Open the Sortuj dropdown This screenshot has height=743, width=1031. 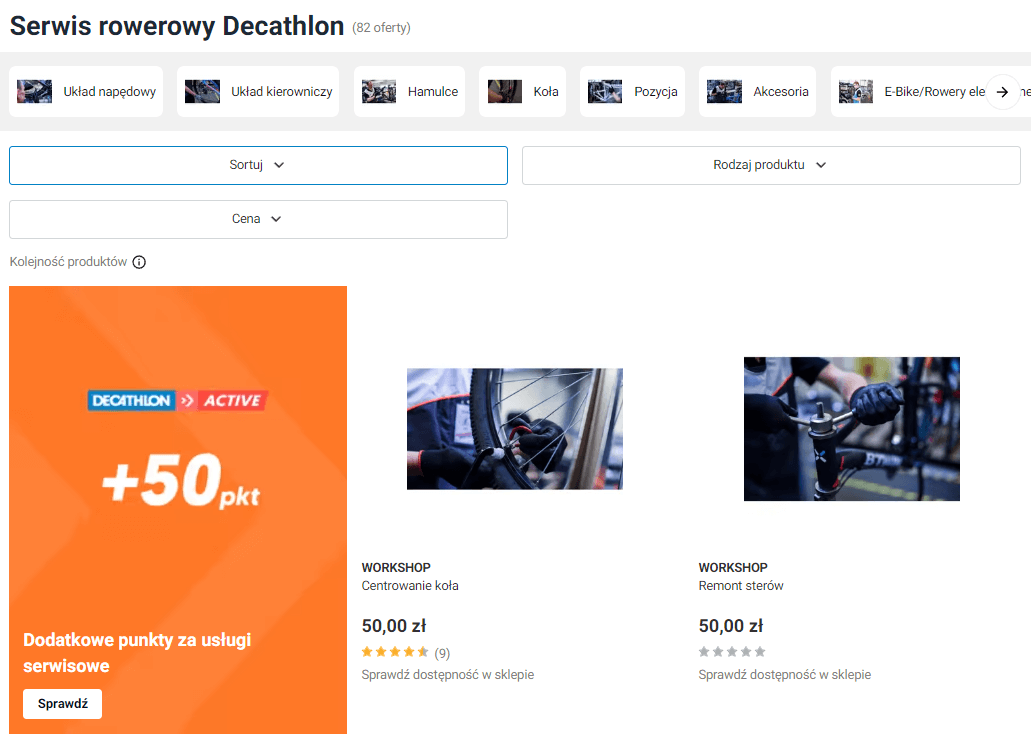pos(257,165)
